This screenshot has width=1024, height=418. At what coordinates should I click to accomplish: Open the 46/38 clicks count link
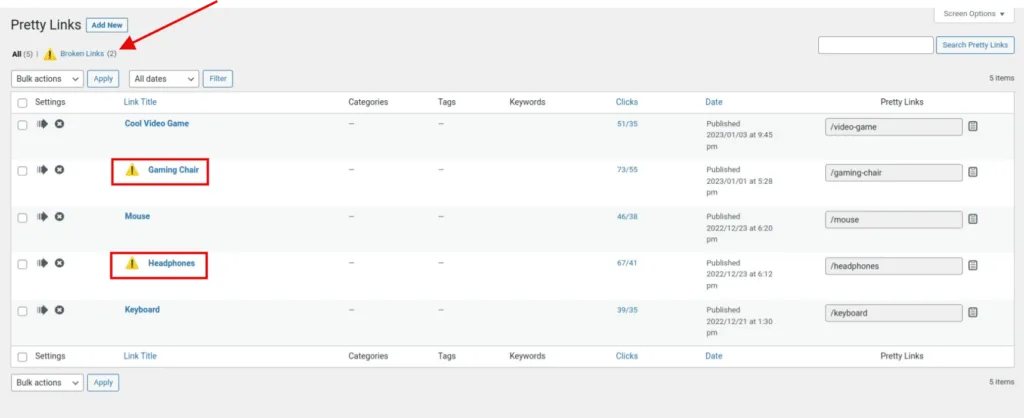click(x=627, y=216)
